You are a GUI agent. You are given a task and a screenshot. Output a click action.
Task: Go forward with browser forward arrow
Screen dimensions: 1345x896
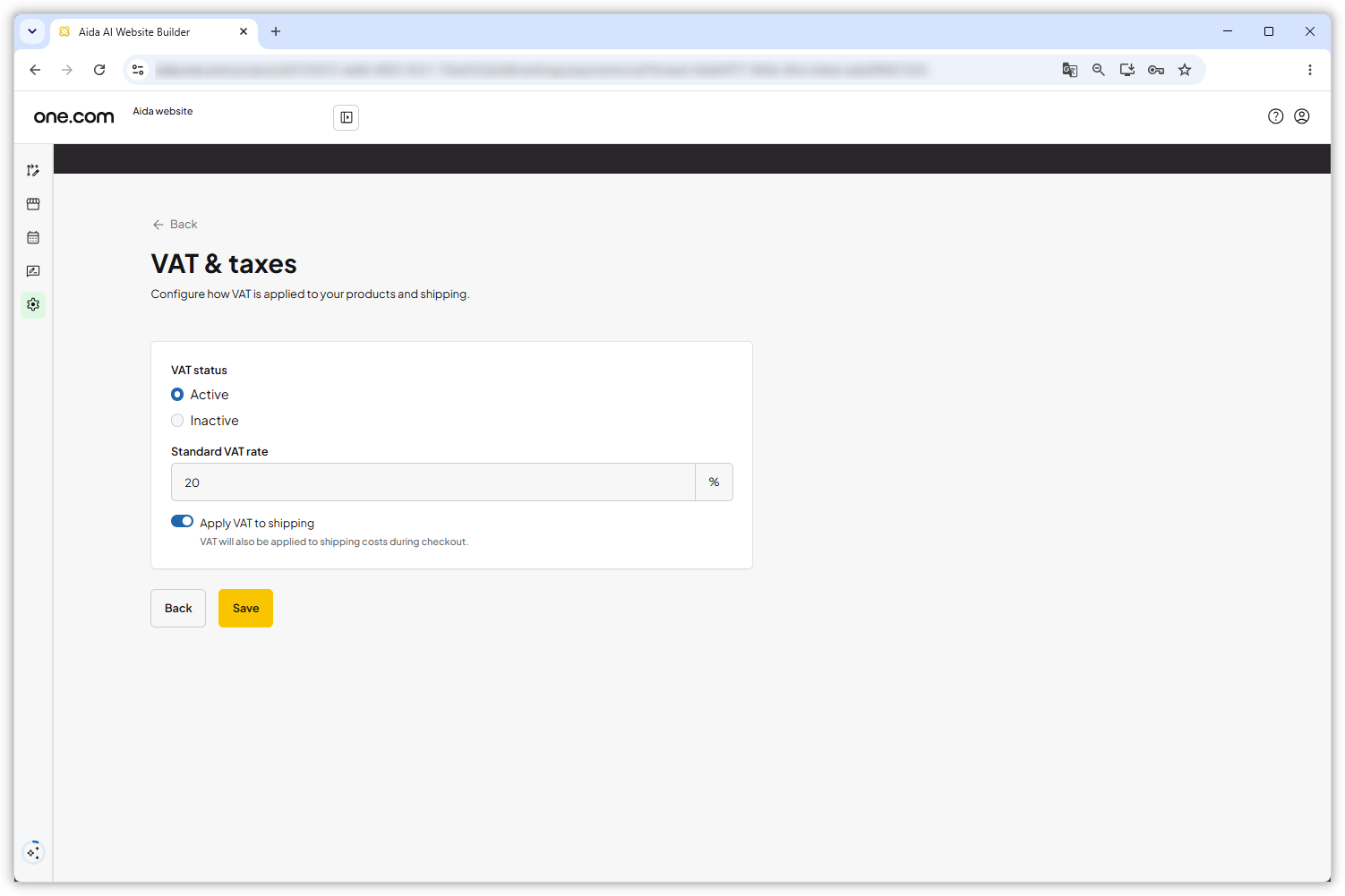67,70
